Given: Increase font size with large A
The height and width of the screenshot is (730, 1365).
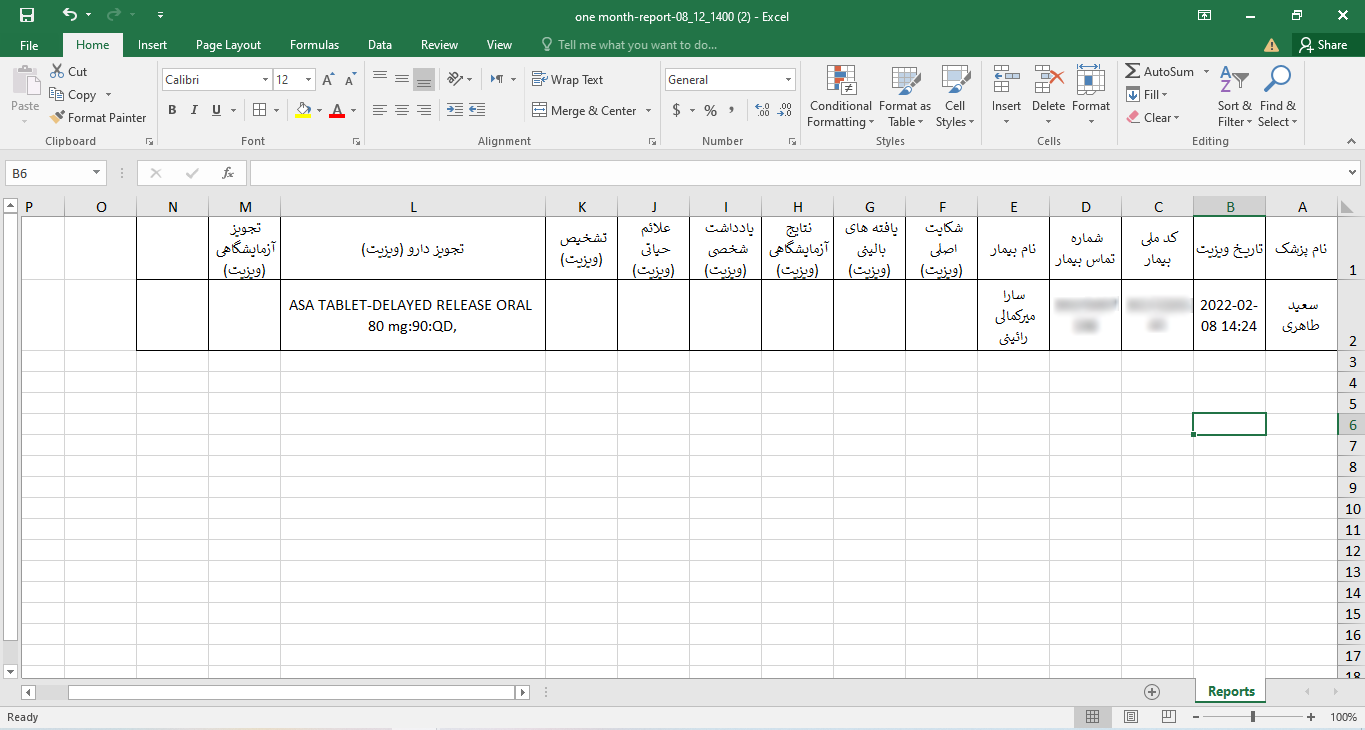Looking at the screenshot, I should tap(328, 80).
